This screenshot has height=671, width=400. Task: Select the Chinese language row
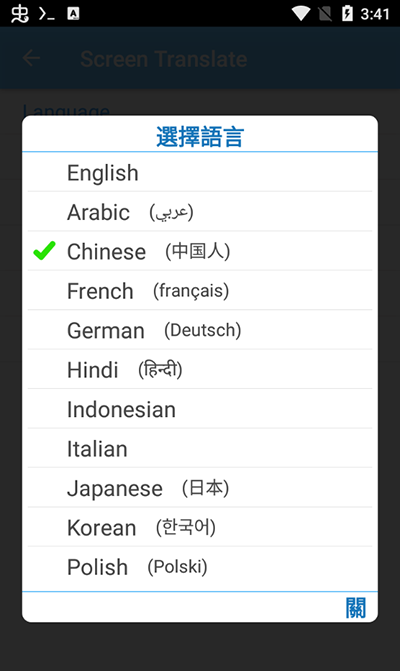pos(200,251)
